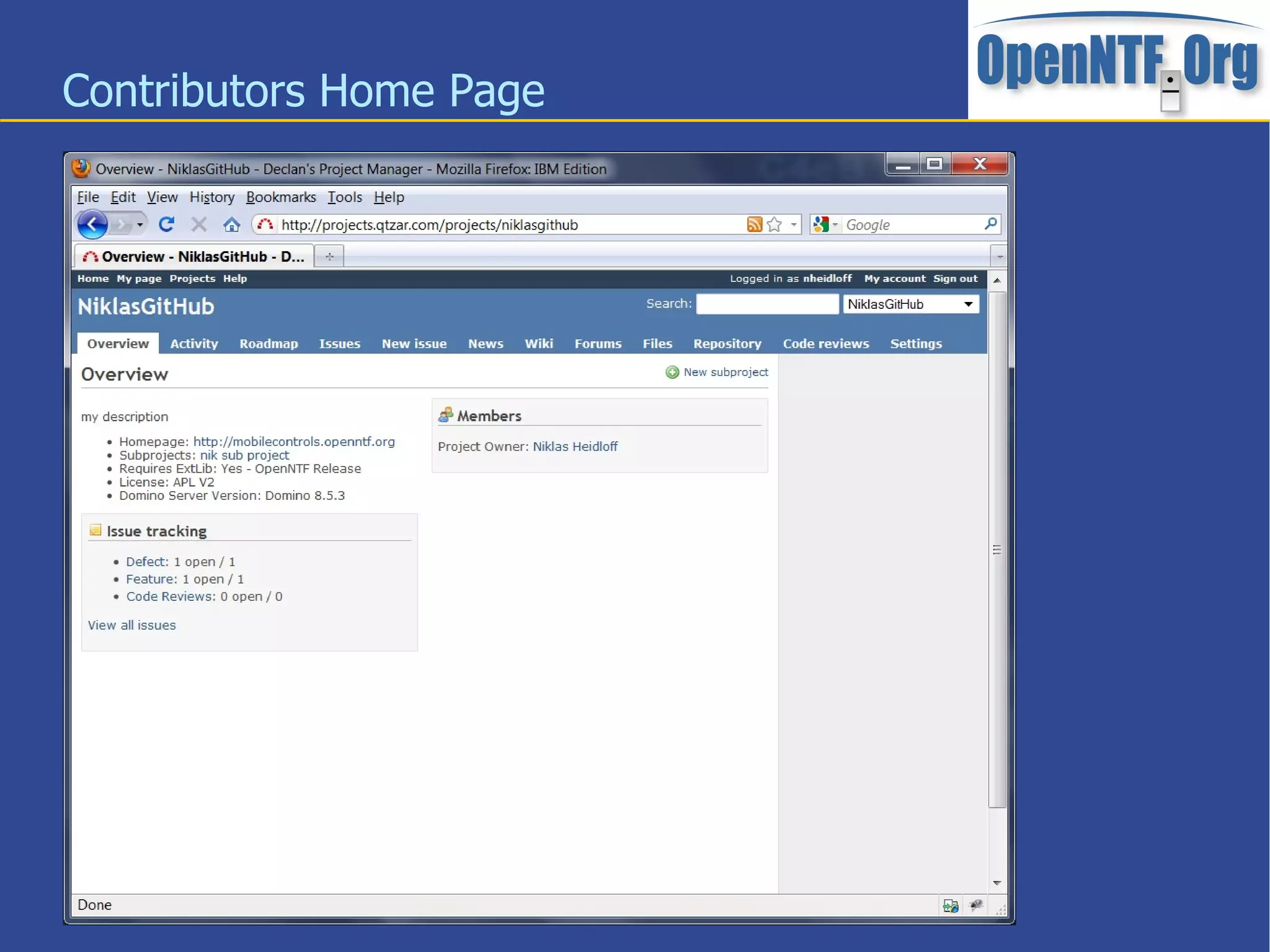
Task: Switch to the Forums tab
Action: pyautogui.click(x=598, y=344)
